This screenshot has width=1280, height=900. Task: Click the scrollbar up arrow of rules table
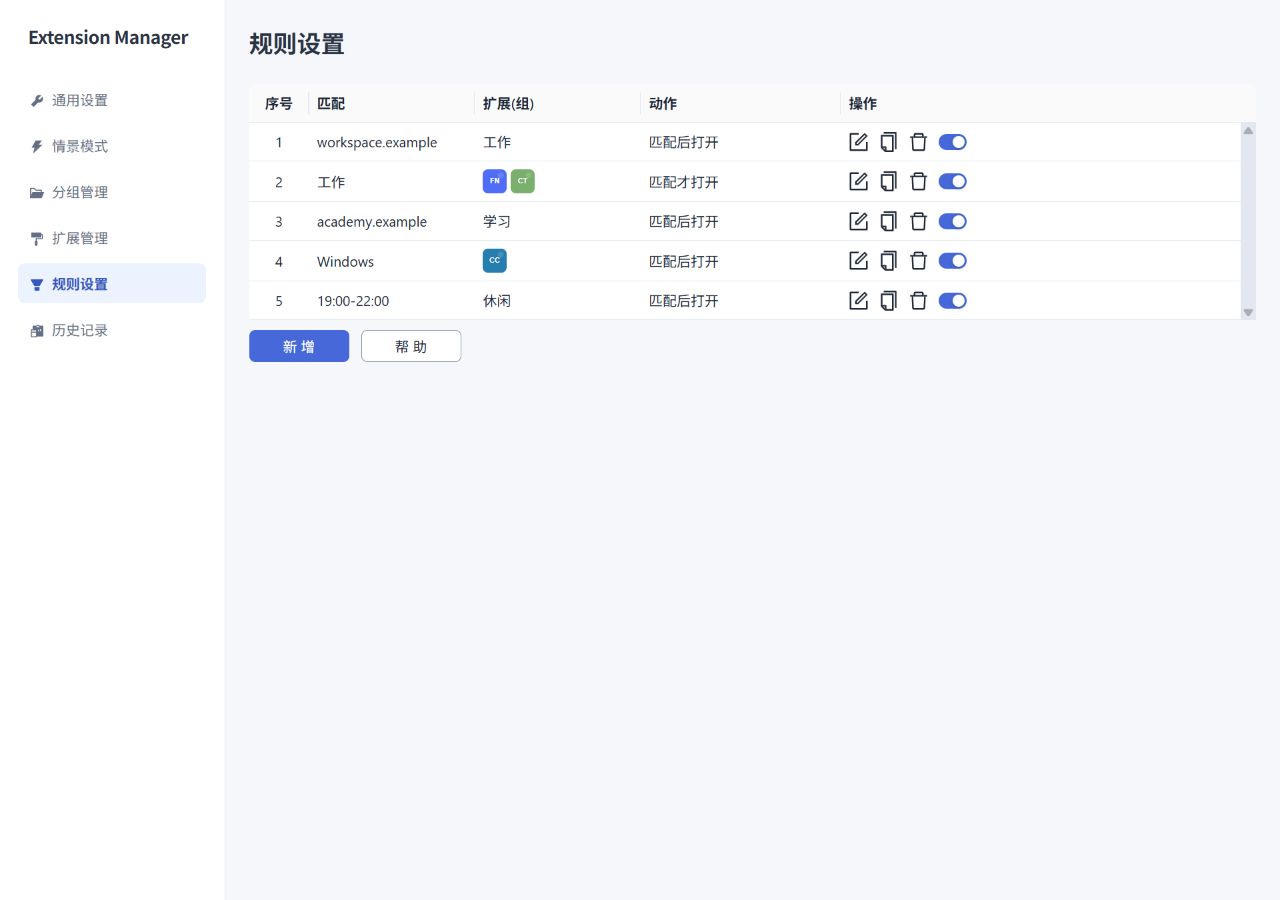(1248, 130)
